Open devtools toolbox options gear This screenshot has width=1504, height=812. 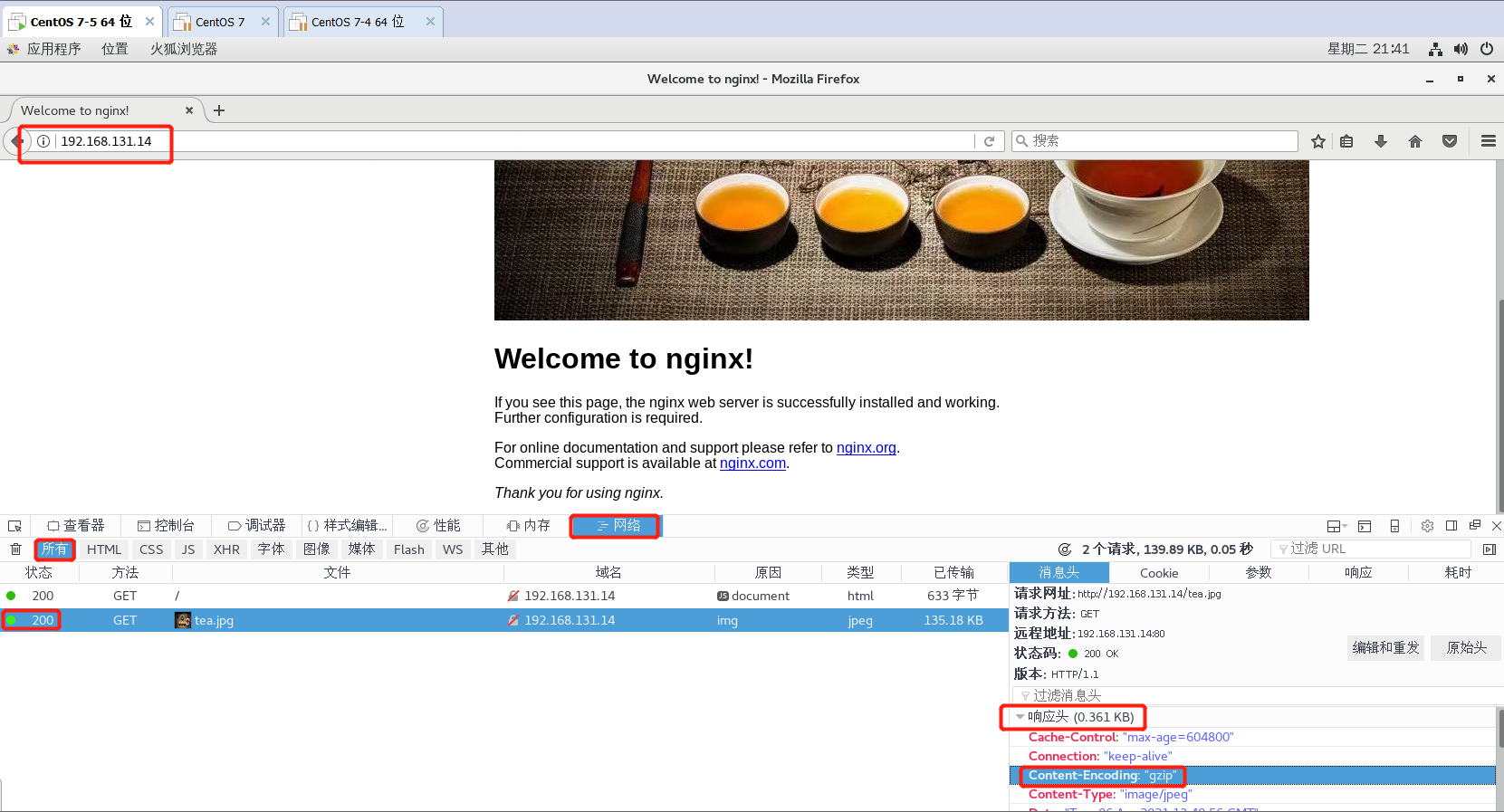click(x=1427, y=526)
